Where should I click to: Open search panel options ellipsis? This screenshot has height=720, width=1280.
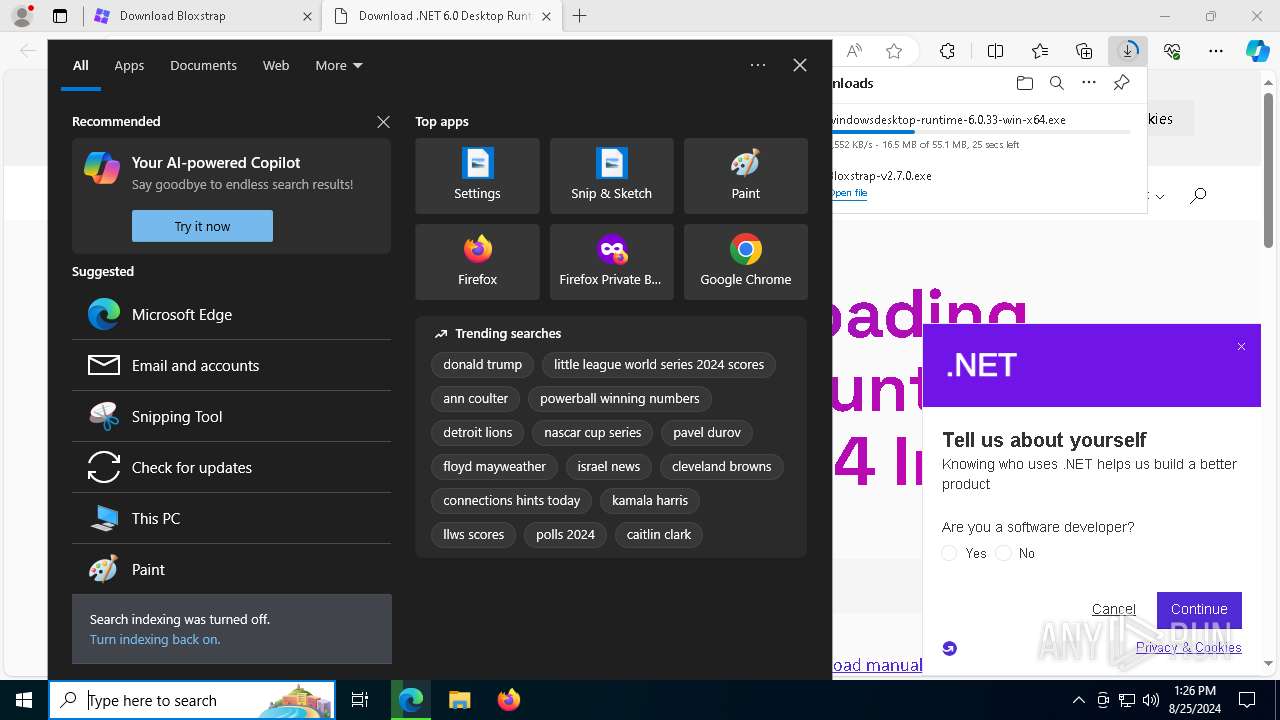(758, 65)
